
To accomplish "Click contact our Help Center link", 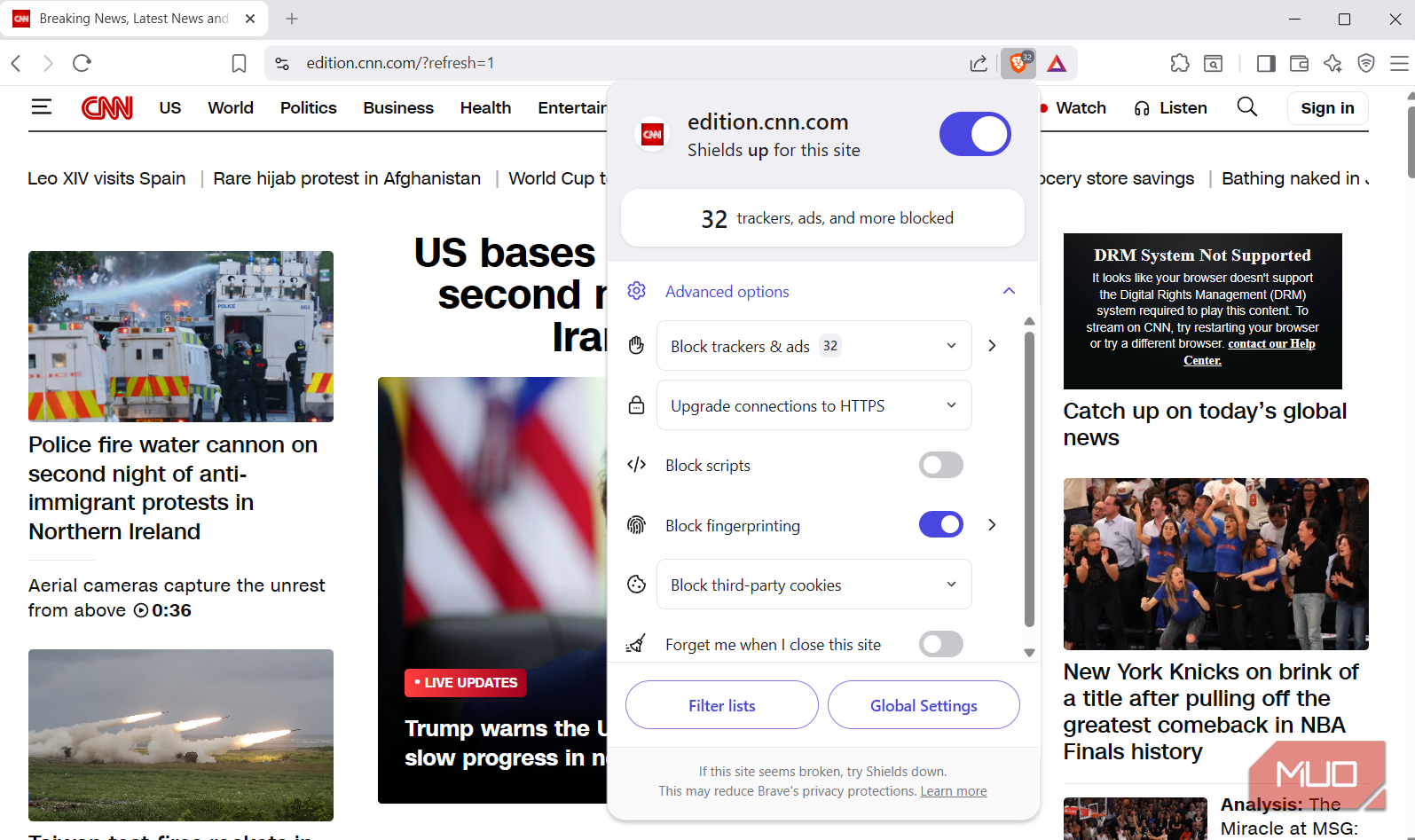I will point(1250,352).
